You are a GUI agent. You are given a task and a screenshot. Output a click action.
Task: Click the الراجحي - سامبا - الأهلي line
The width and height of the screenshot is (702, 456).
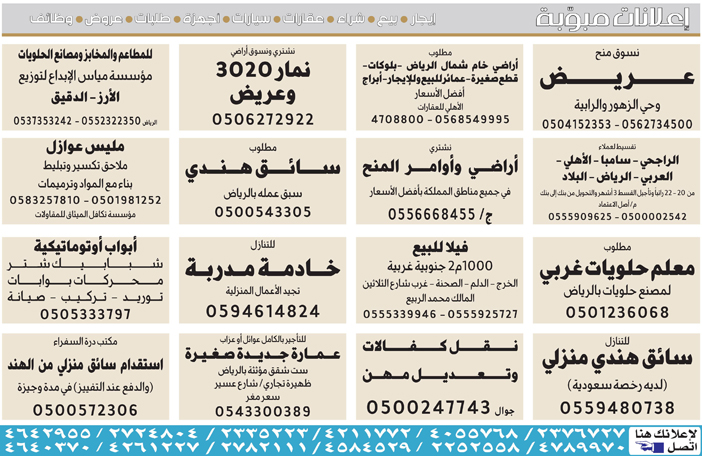click(617, 160)
